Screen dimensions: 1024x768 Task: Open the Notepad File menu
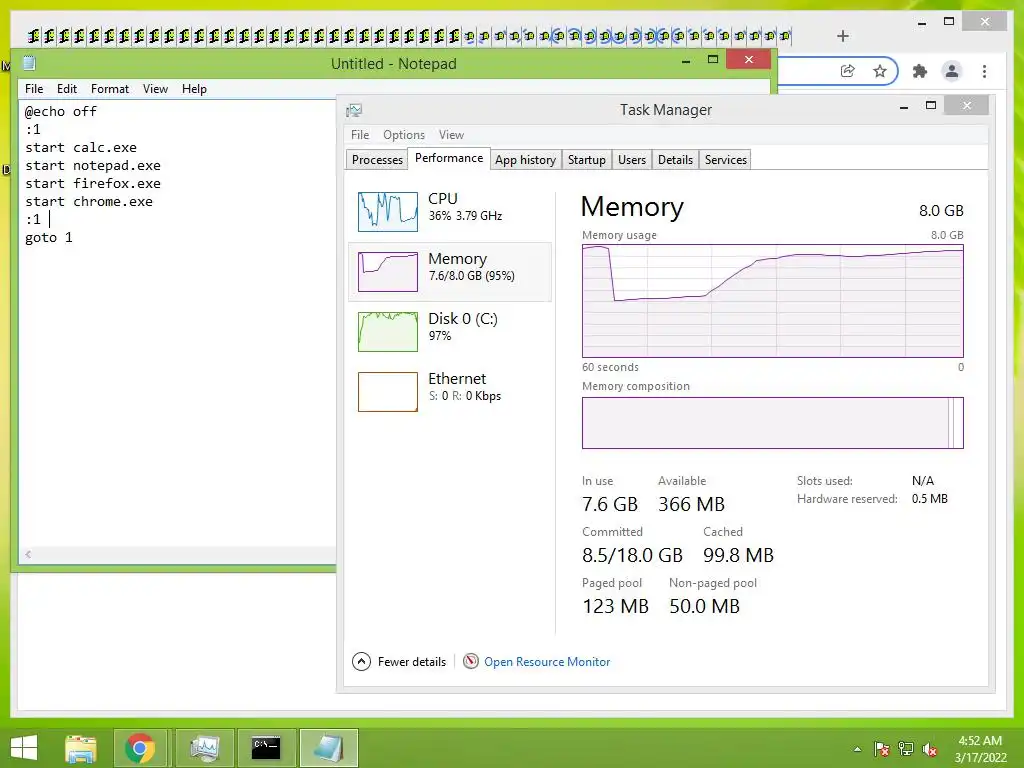[x=34, y=89]
